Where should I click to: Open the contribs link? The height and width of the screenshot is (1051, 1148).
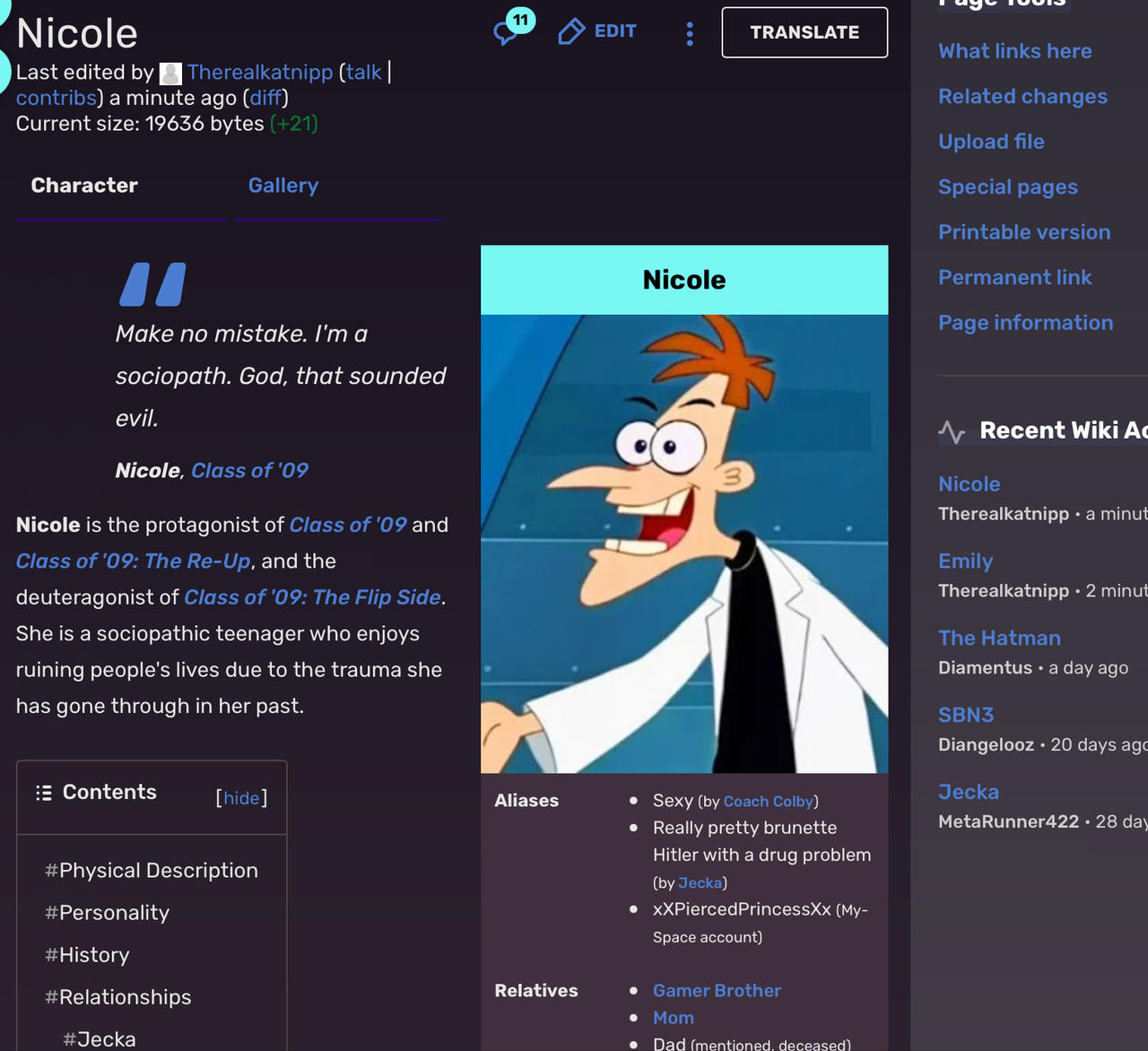[56, 98]
